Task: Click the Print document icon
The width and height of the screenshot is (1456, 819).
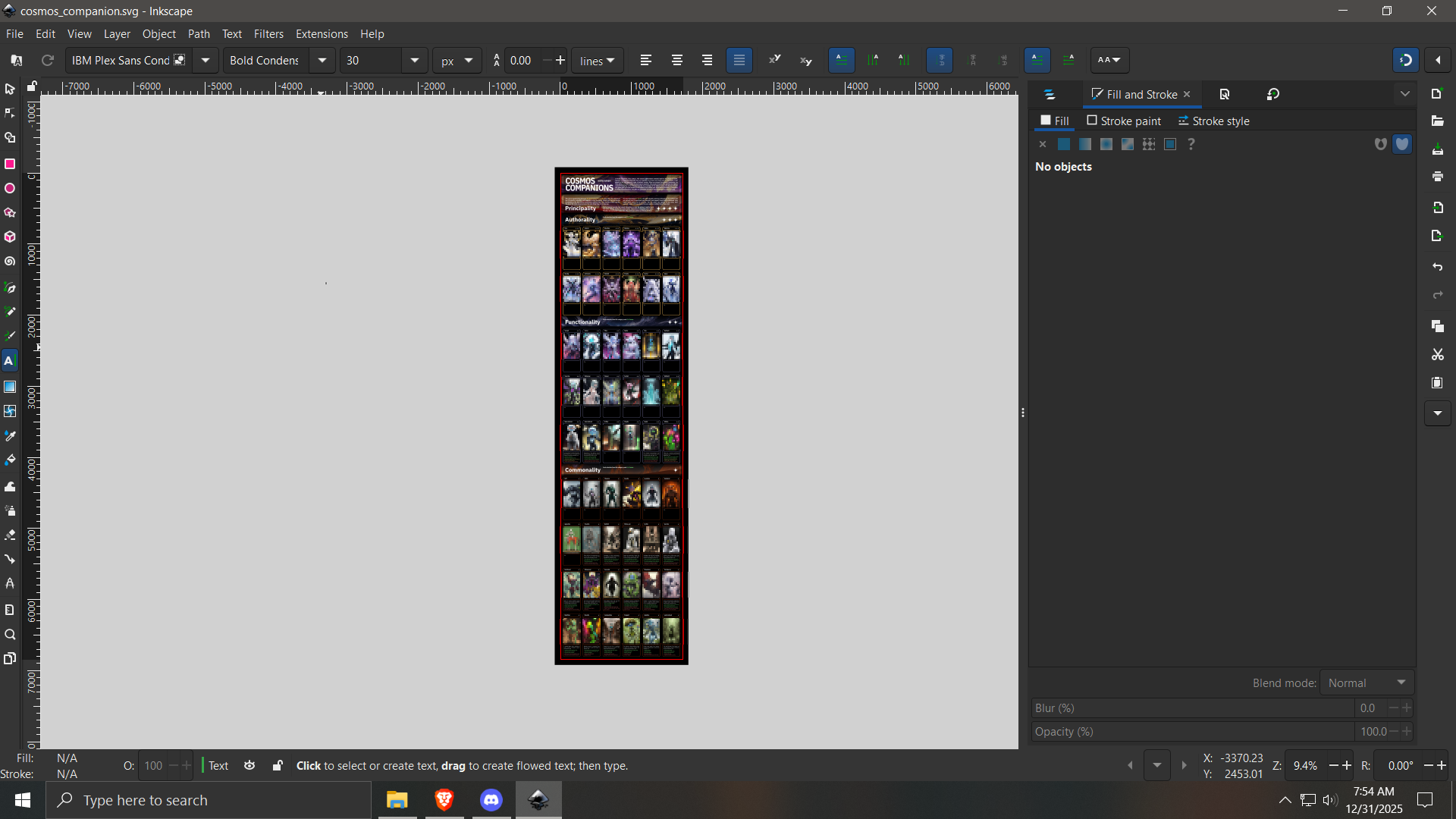Action: (1437, 177)
